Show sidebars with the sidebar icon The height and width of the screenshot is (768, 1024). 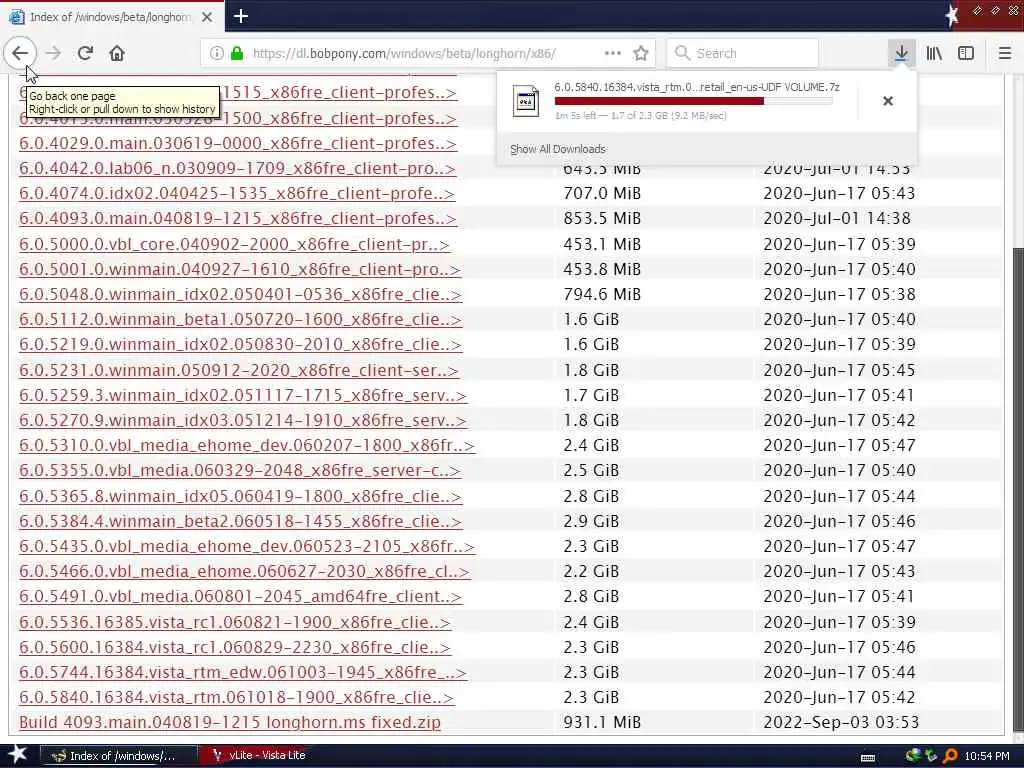click(x=966, y=54)
